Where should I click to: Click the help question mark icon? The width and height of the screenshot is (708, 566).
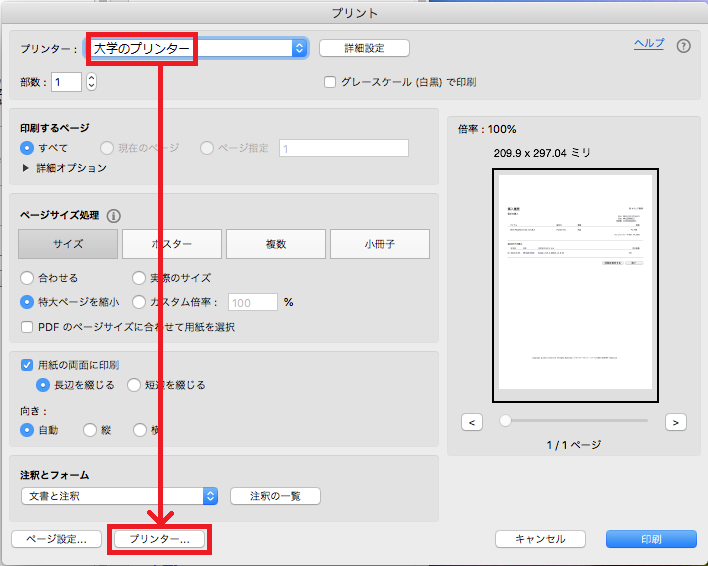[684, 46]
